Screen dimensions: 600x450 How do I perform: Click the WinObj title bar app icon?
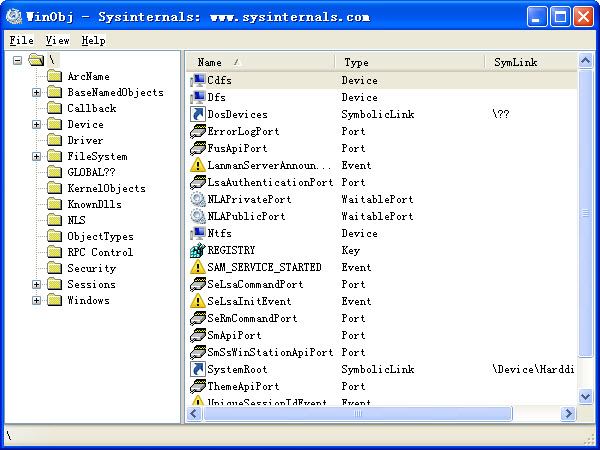click(14, 16)
